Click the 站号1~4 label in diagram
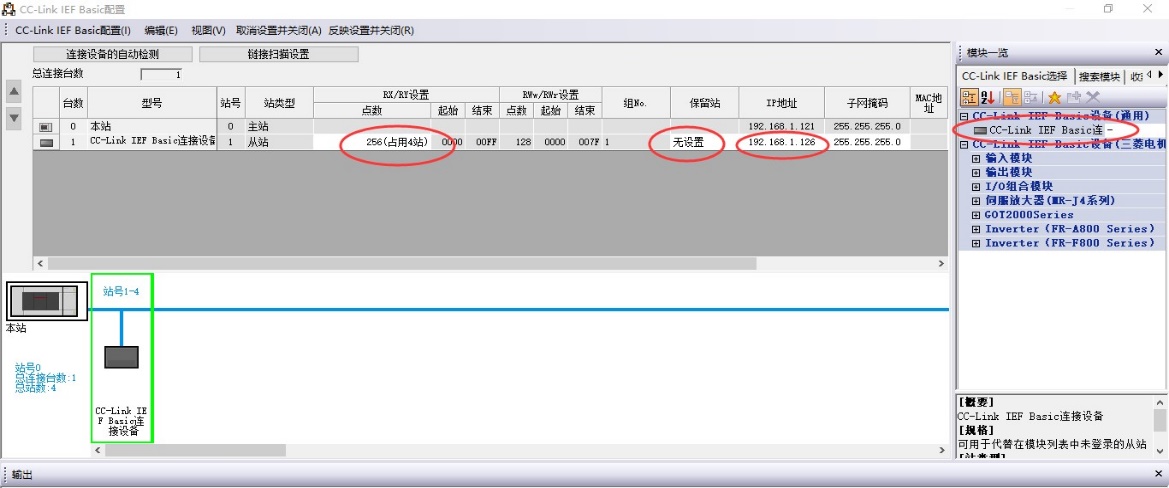Viewport: 1169px width, 488px height. click(121, 291)
